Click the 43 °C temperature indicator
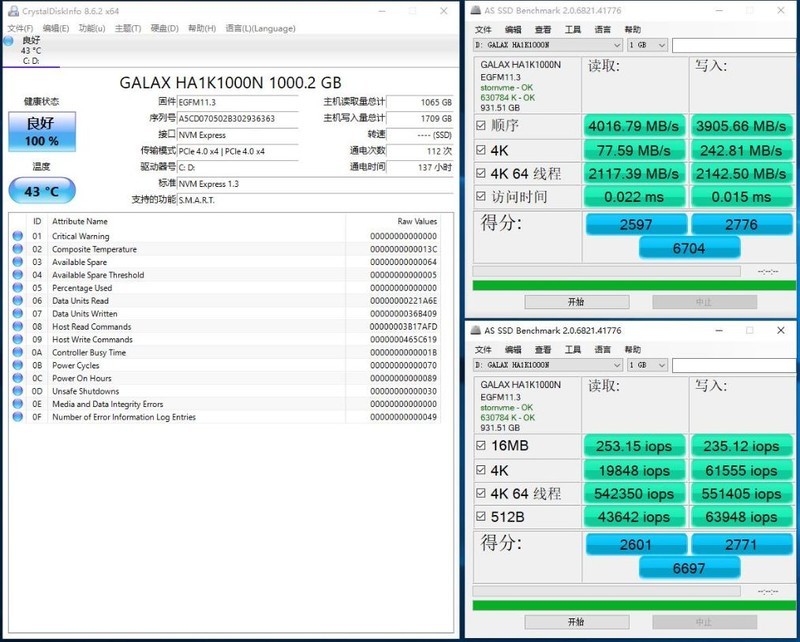 [40, 189]
